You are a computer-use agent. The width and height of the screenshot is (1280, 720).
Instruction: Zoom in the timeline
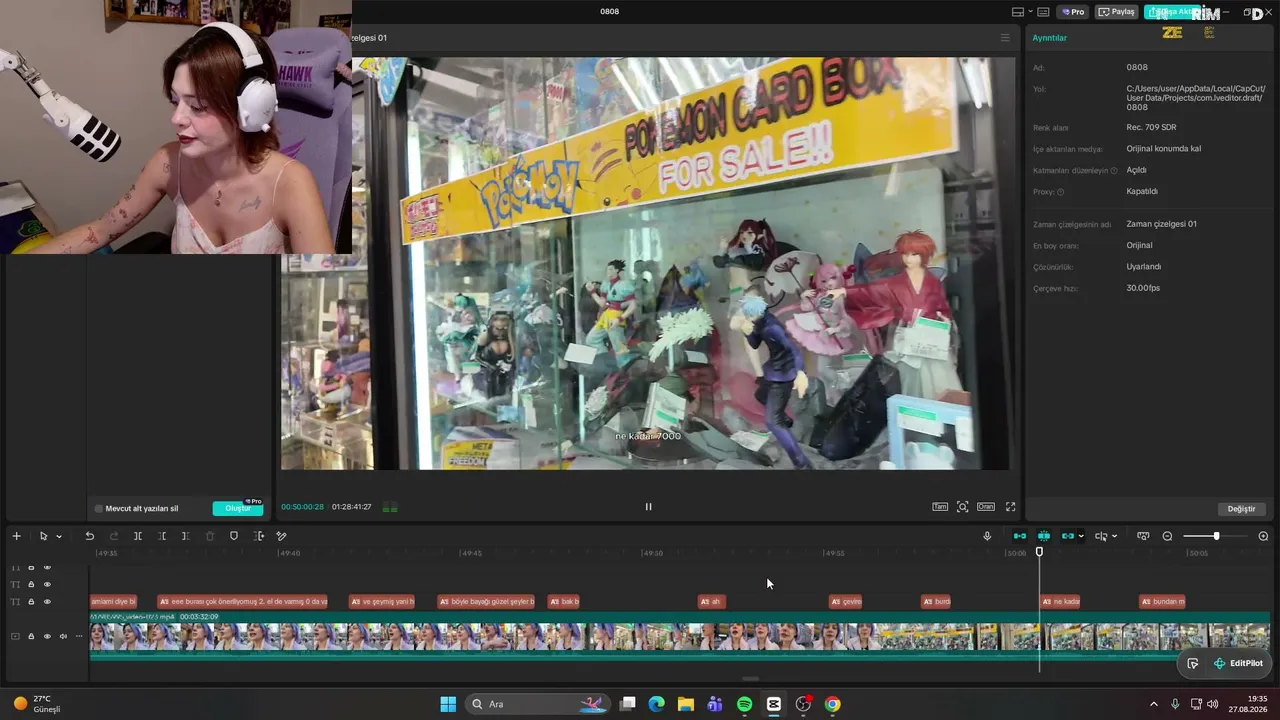click(x=1263, y=536)
